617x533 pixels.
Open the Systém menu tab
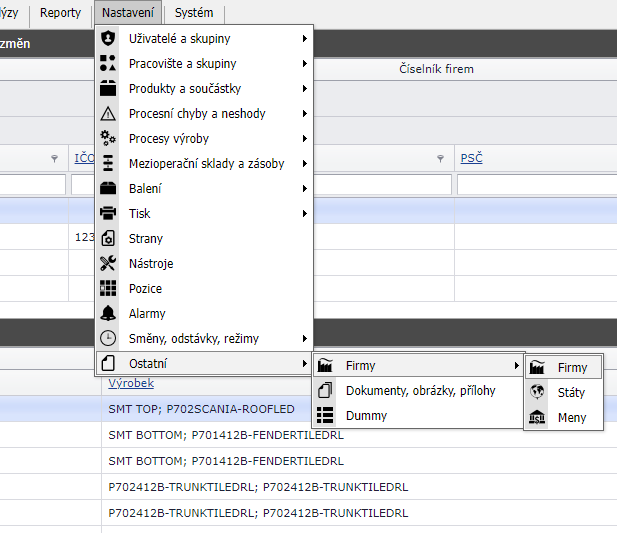(x=193, y=13)
